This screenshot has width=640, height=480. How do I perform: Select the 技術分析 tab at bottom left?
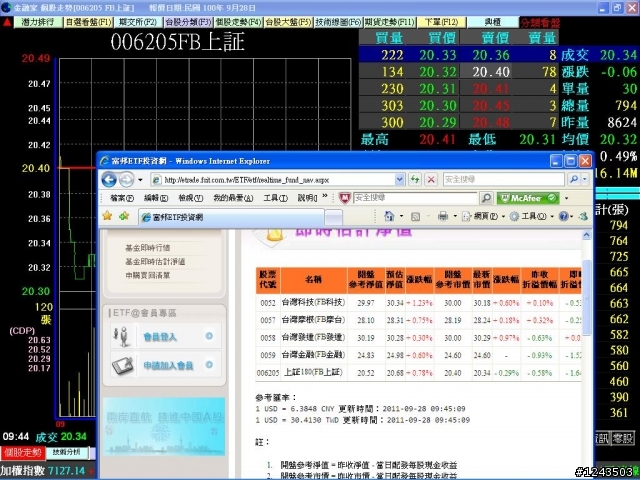tap(67, 452)
